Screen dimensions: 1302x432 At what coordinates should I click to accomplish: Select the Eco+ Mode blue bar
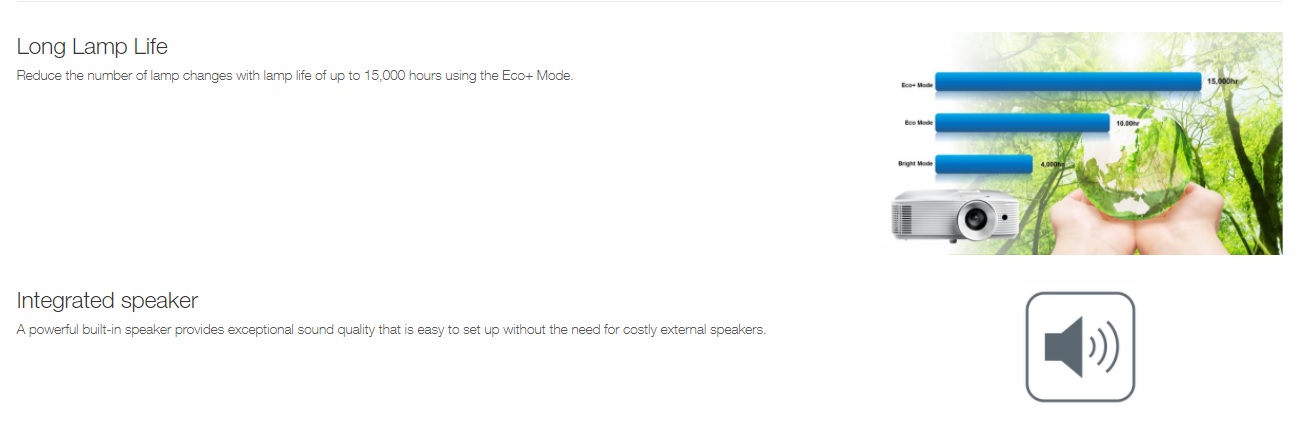point(1067,83)
